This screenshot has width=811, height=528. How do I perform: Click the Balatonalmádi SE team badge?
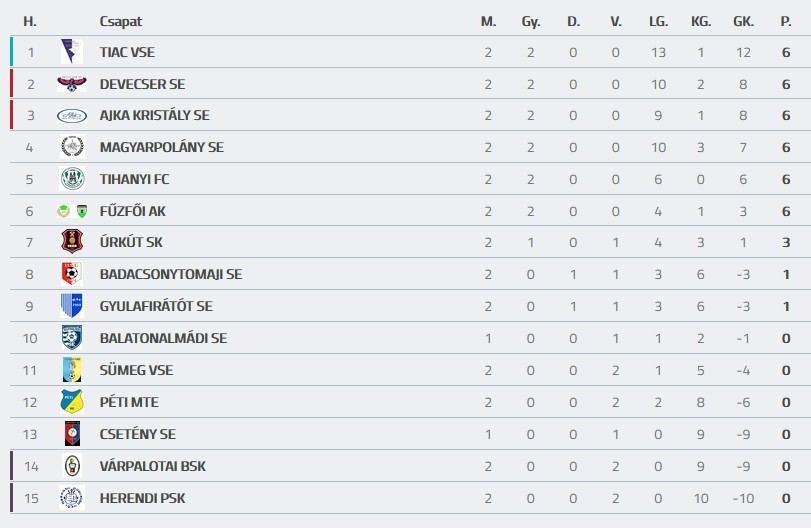tap(71, 338)
